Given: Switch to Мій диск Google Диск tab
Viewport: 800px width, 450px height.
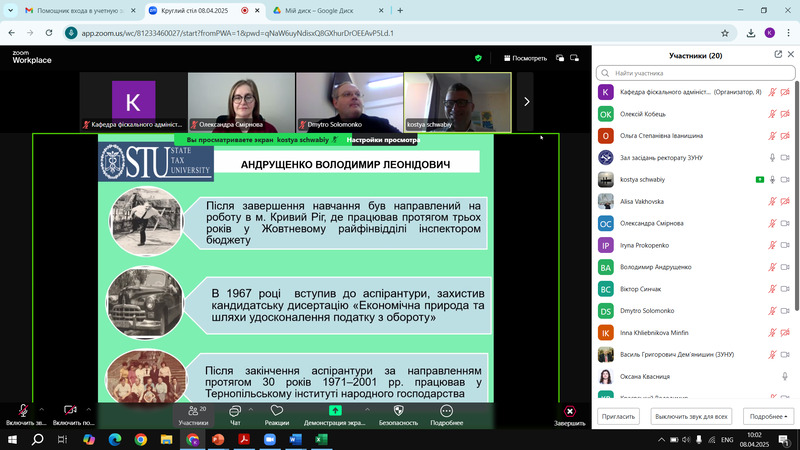Looking at the screenshot, I should [x=328, y=10].
